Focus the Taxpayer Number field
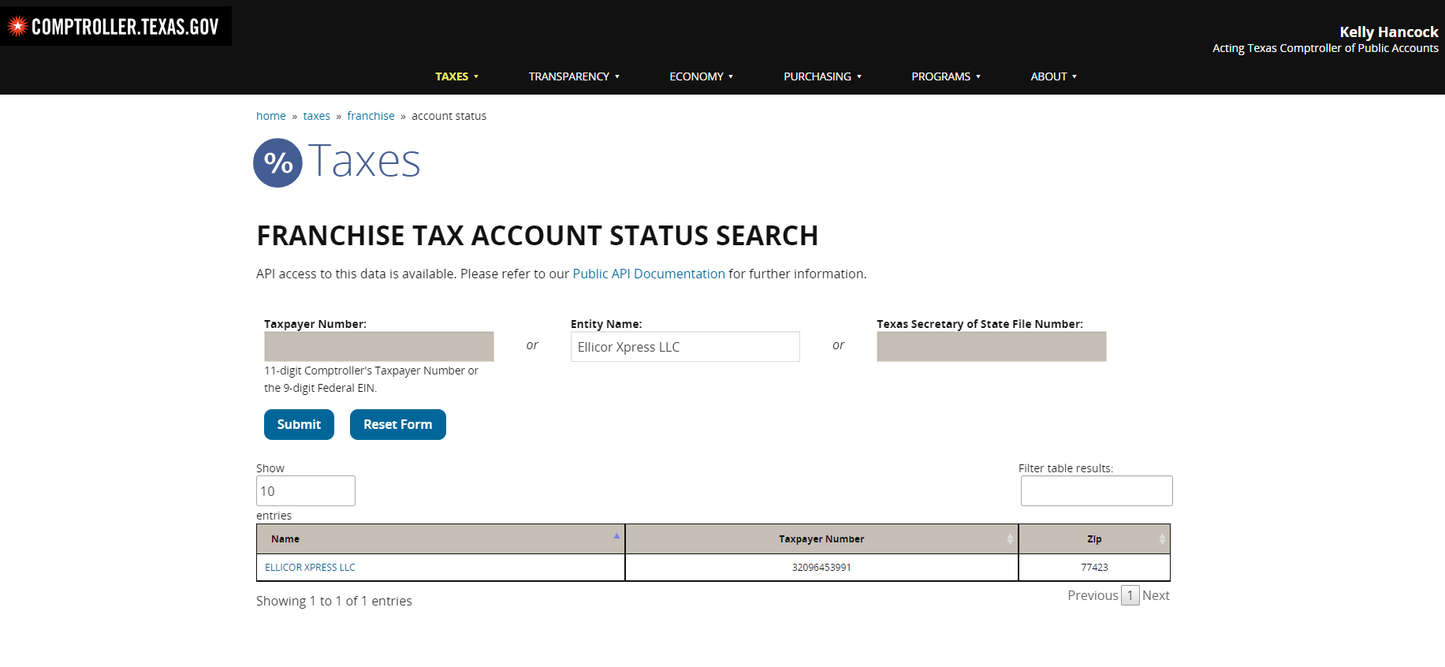This screenshot has width=1445, height=667. pyautogui.click(x=379, y=346)
